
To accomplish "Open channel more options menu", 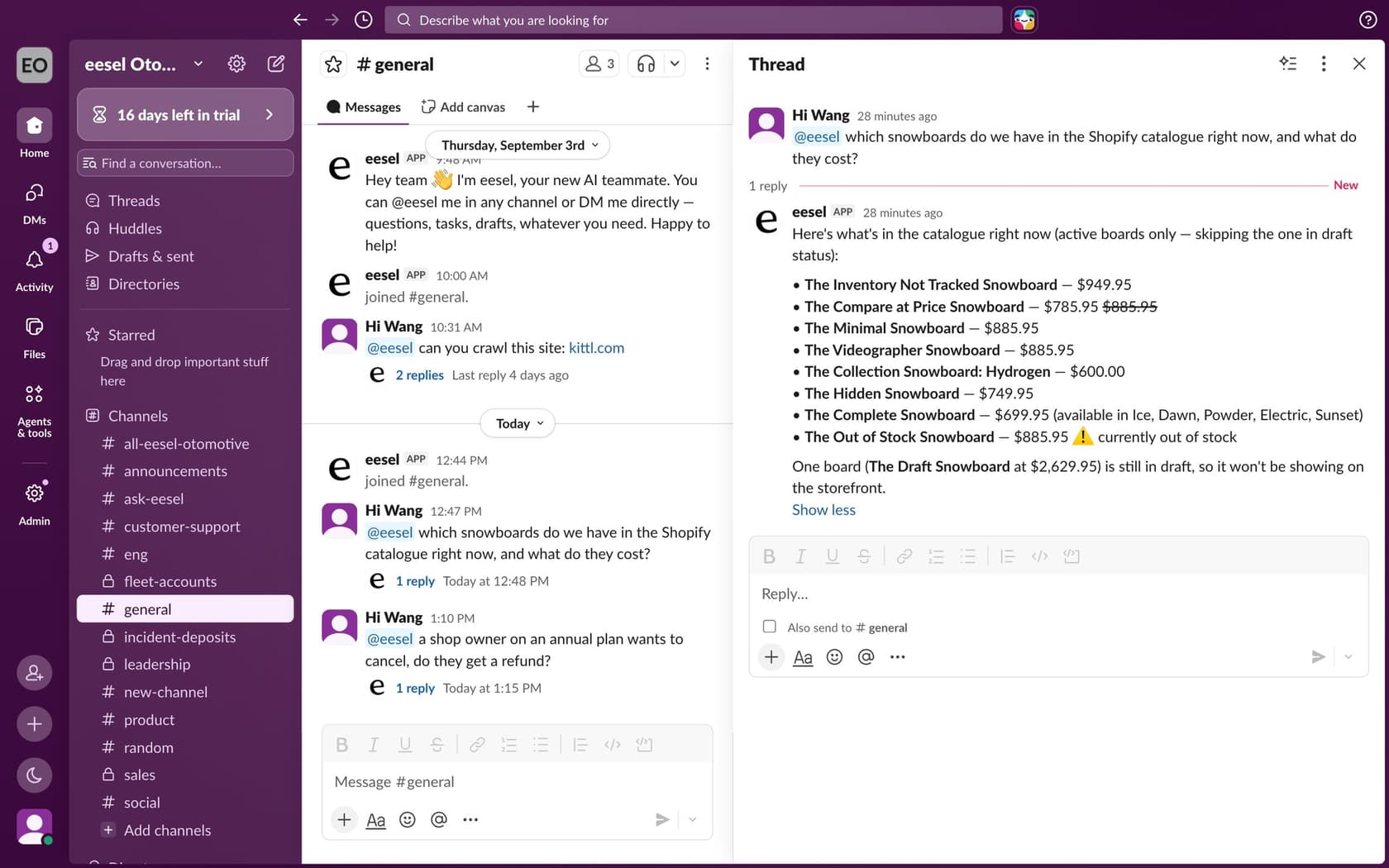I will (707, 64).
